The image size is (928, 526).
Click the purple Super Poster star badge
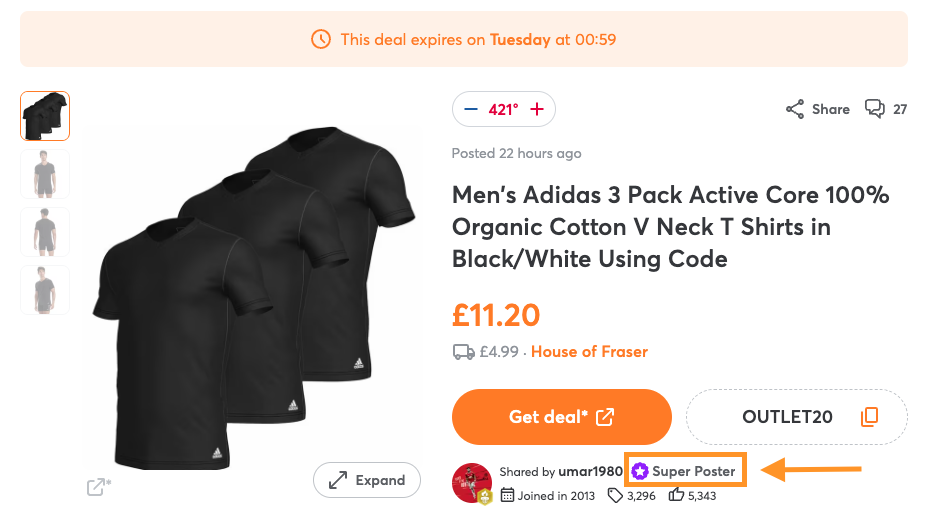[640, 471]
